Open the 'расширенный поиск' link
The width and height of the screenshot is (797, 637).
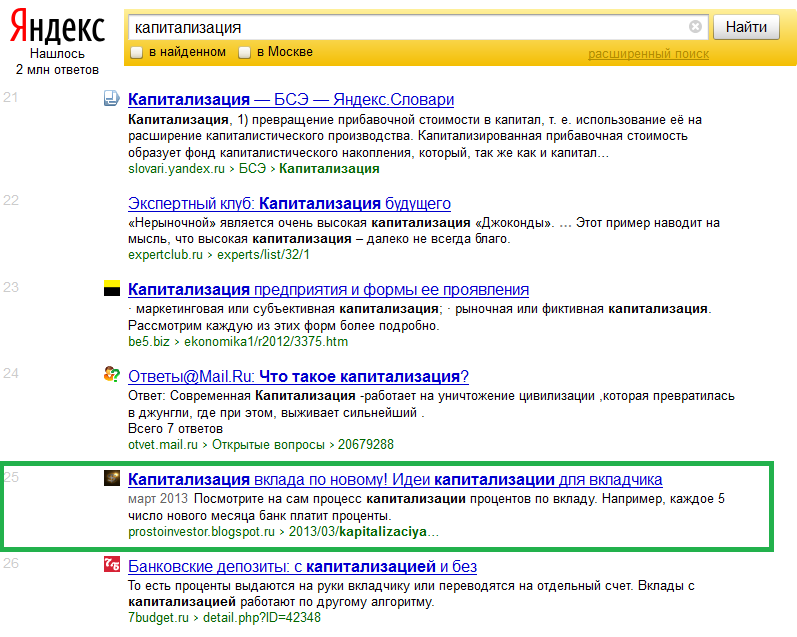(x=648, y=54)
